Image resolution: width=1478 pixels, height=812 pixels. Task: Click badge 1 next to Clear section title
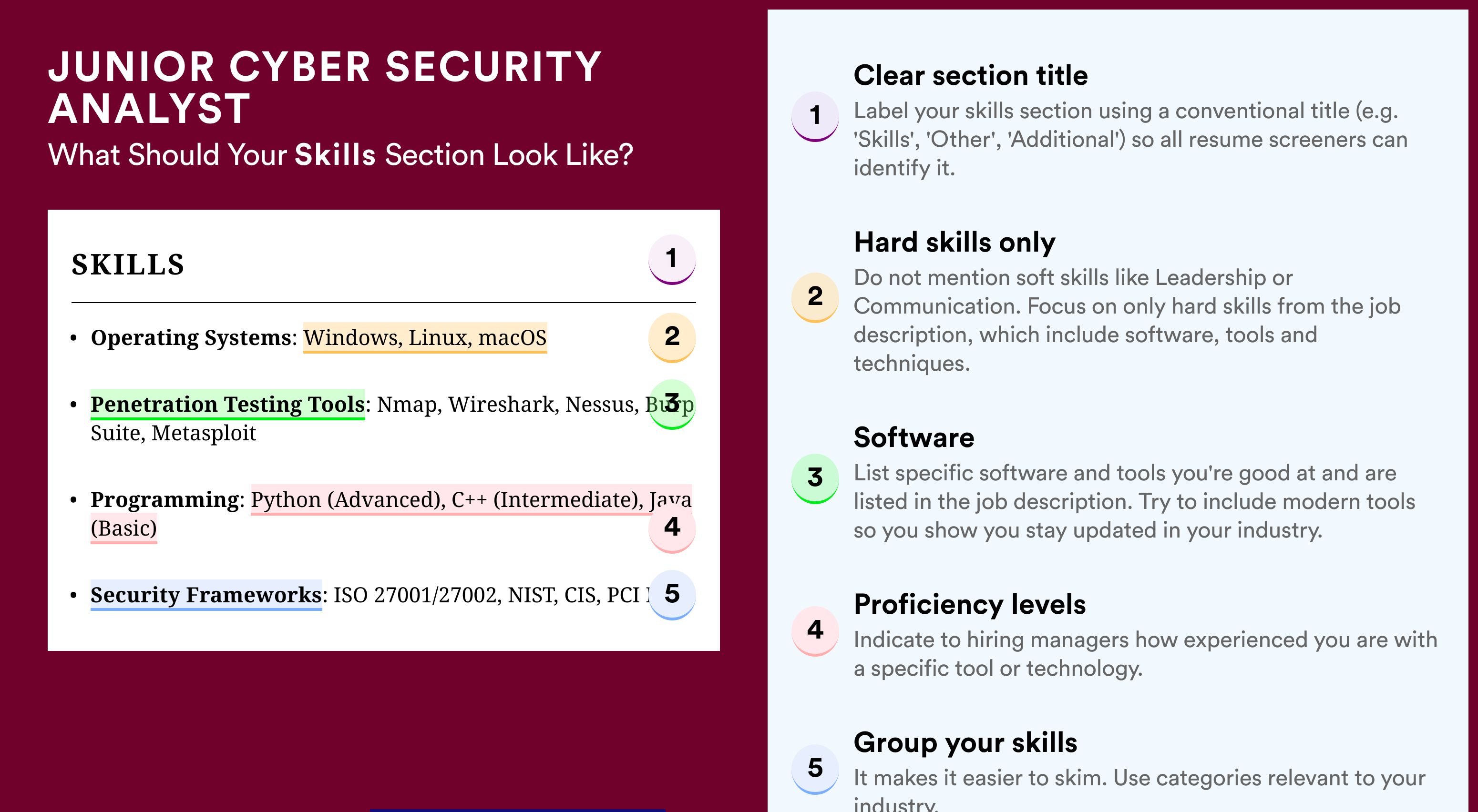pos(815,116)
